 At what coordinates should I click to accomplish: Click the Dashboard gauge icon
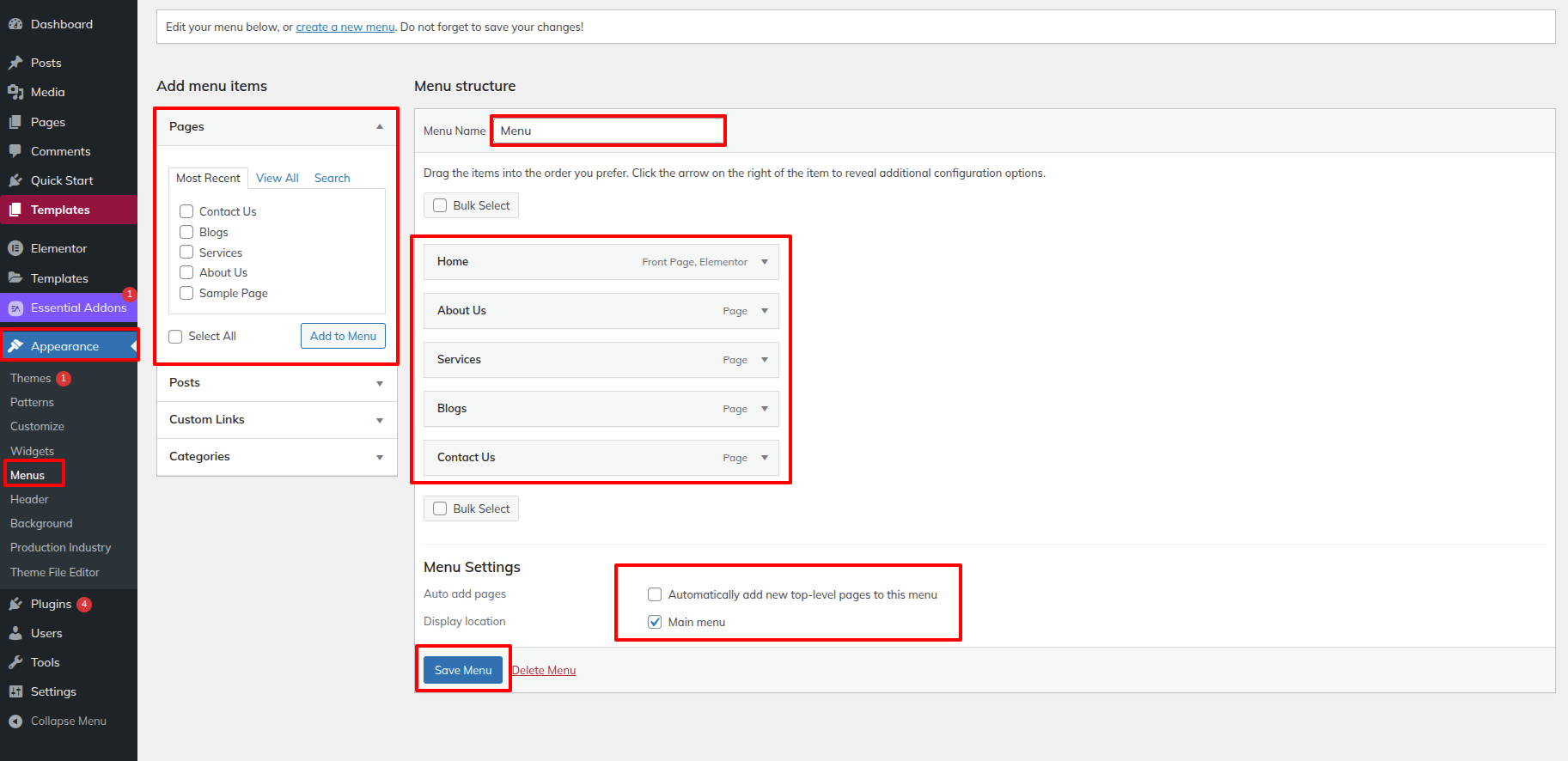(x=15, y=24)
